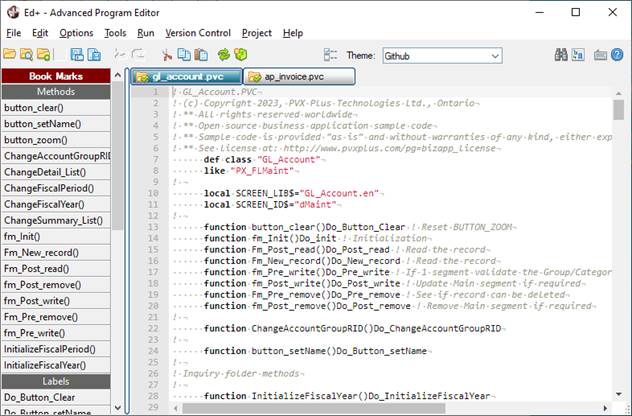Click the list view icon beside Theme

pos(331,55)
